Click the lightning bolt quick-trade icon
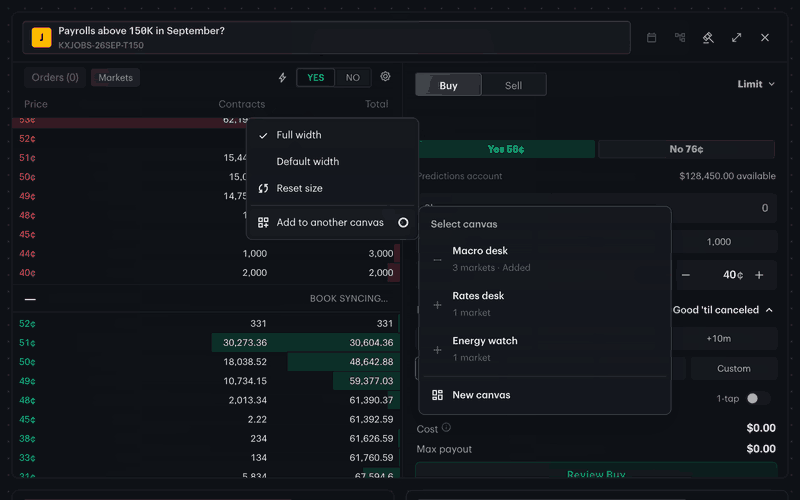The height and width of the screenshot is (500, 800). tap(282, 78)
